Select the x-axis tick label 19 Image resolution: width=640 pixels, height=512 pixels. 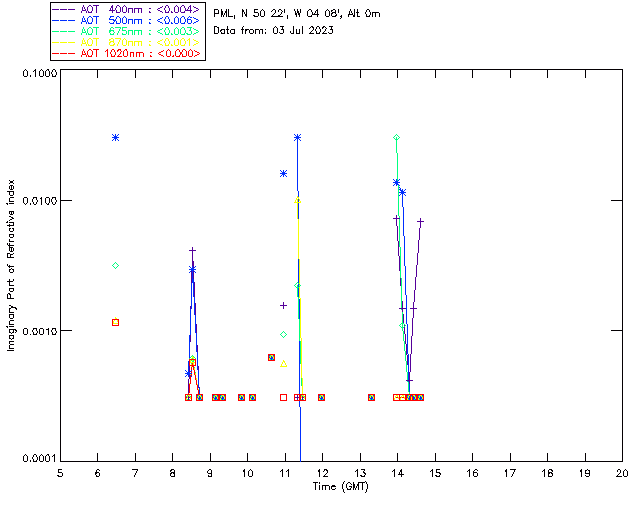[x=585, y=473]
